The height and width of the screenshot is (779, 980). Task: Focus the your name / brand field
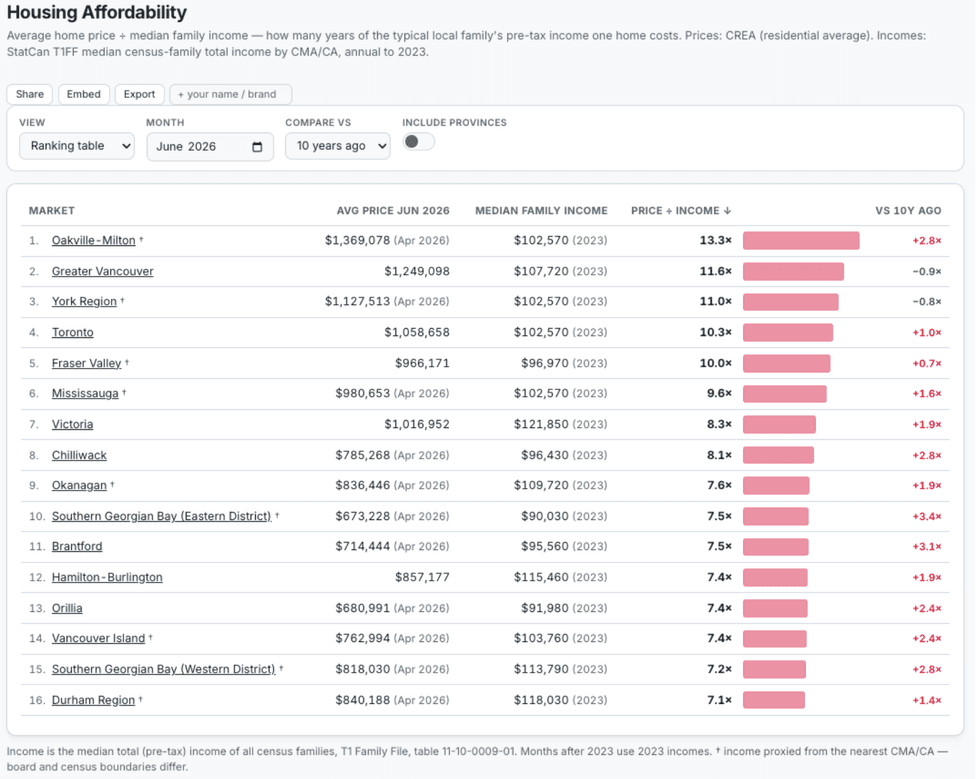coord(231,94)
